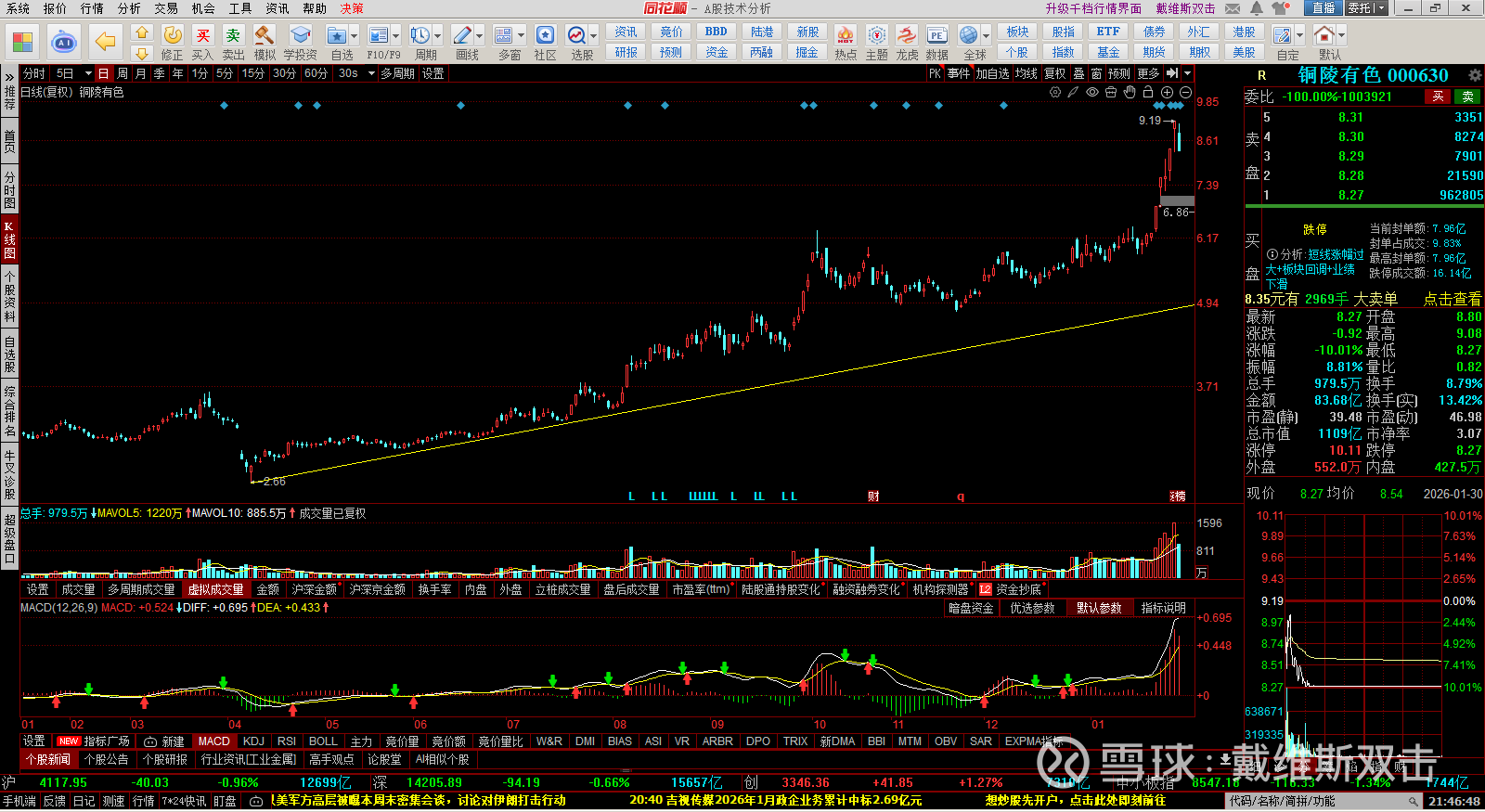
Task: Select 个股资料 in left sidebar
Action: (9, 297)
